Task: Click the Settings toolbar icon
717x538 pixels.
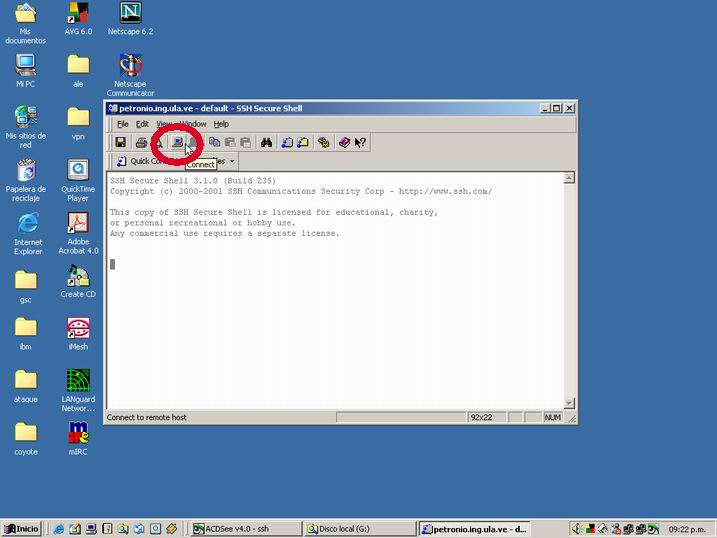Action: [323, 142]
